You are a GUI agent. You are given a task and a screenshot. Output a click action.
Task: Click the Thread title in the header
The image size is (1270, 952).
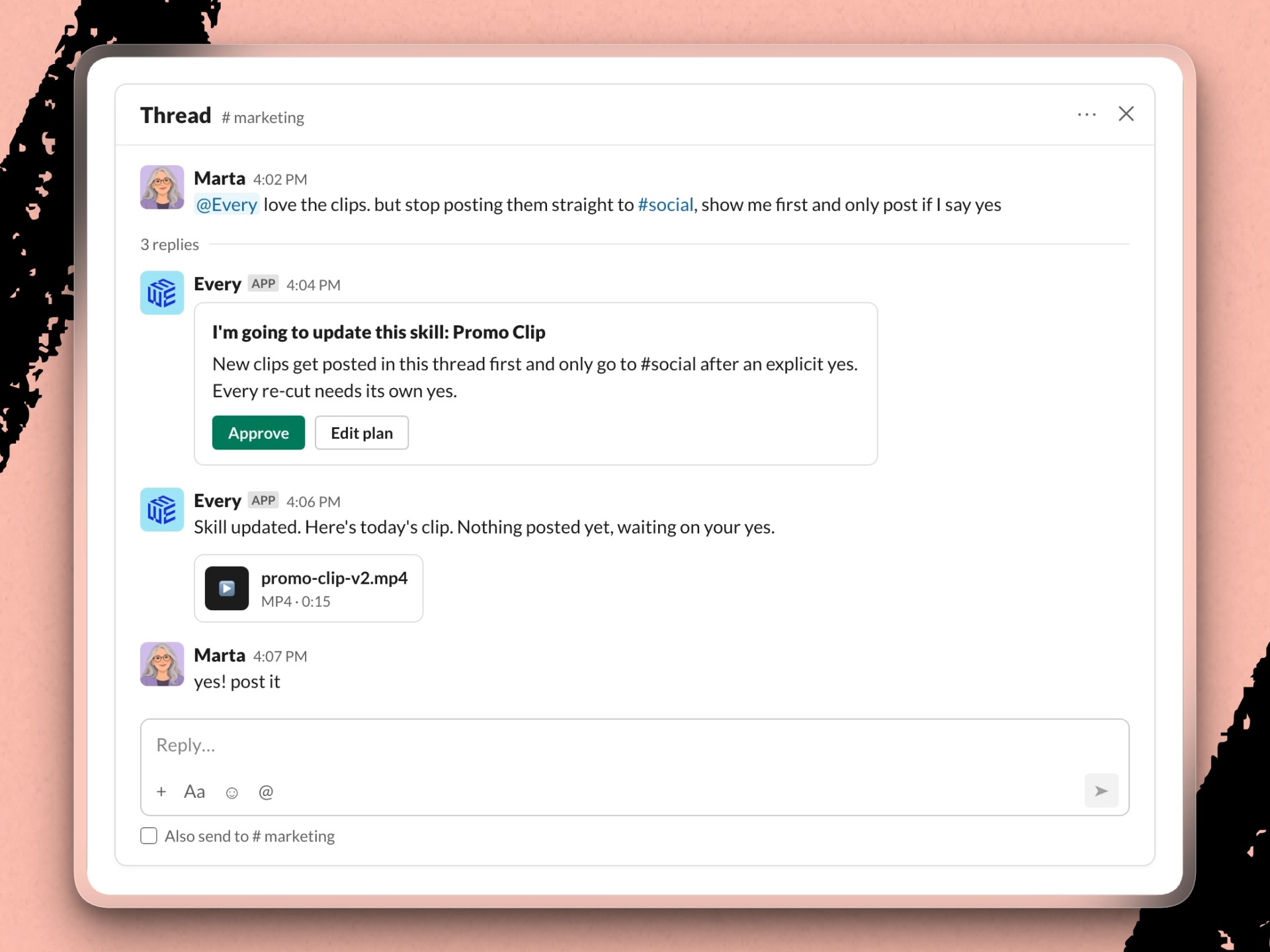coord(175,115)
